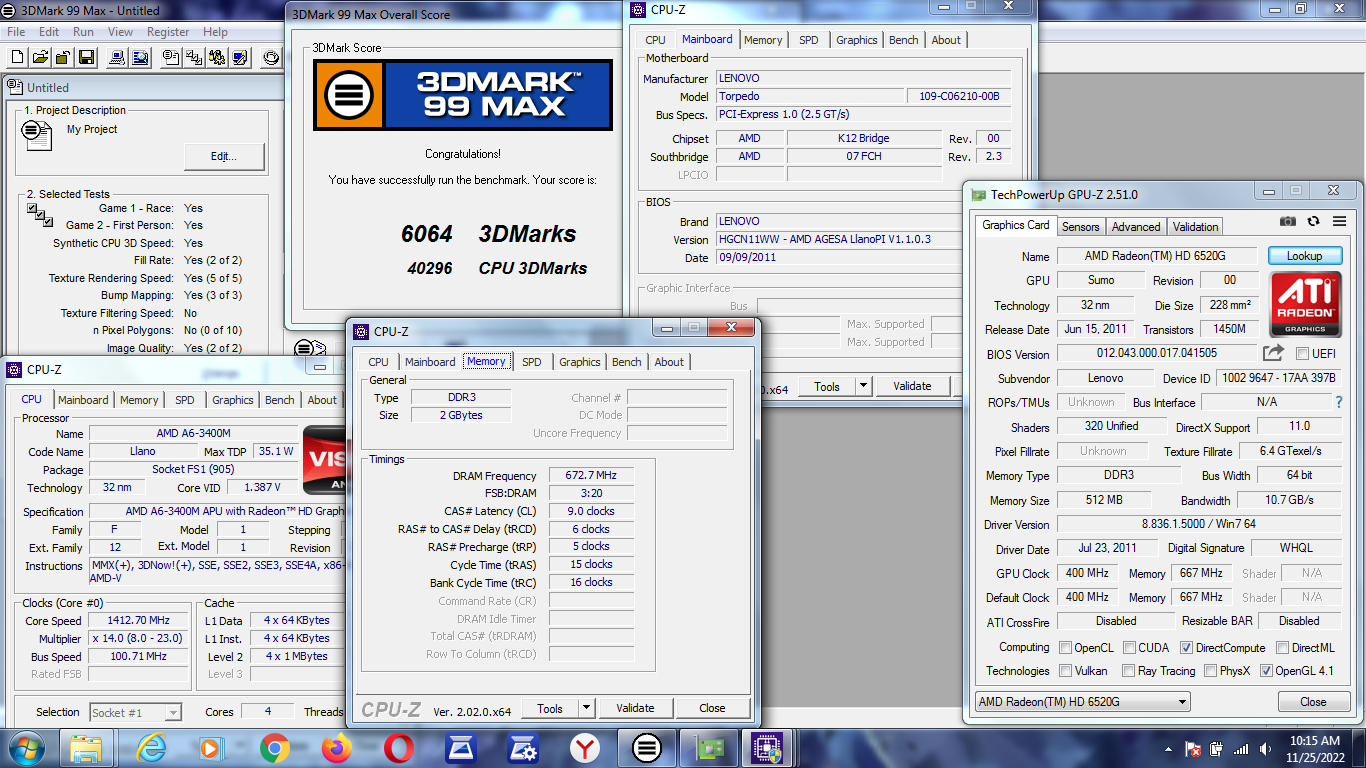Click the GPU-Z camera screenshot icon
Image resolution: width=1366 pixels, height=768 pixels.
[x=1288, y=221]
